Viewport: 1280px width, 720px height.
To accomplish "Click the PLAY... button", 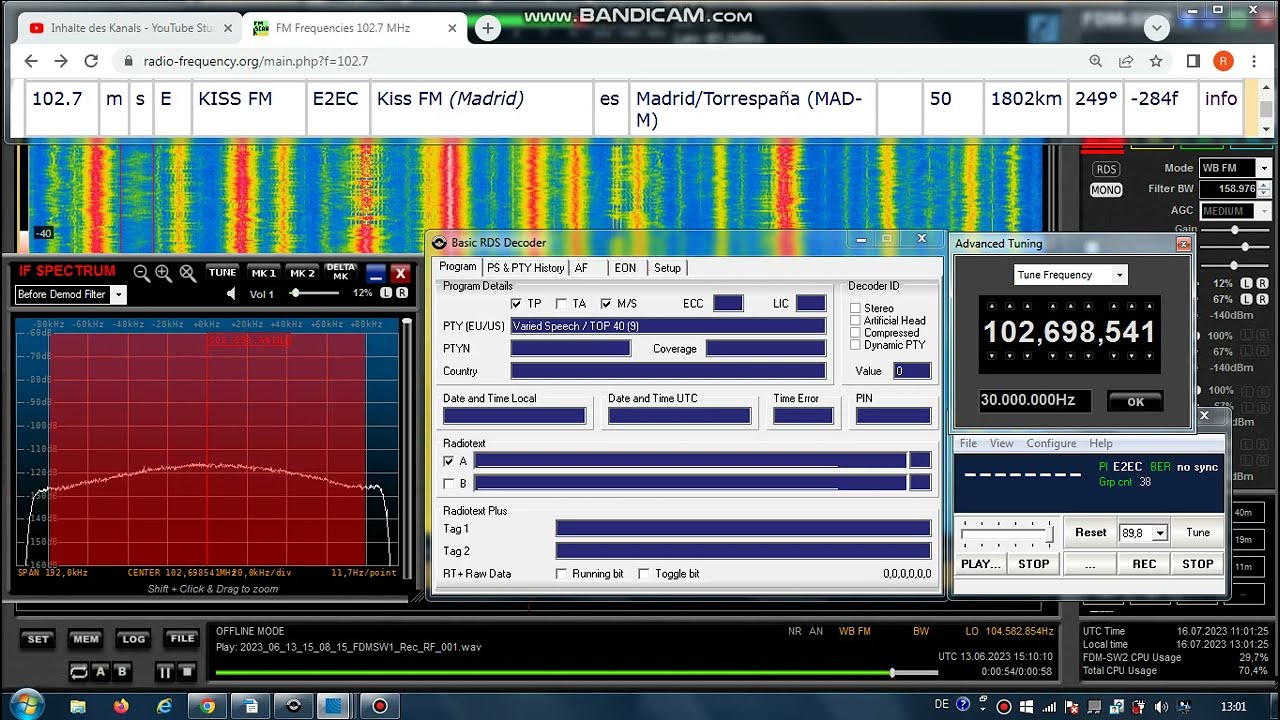I will [981, 564].
